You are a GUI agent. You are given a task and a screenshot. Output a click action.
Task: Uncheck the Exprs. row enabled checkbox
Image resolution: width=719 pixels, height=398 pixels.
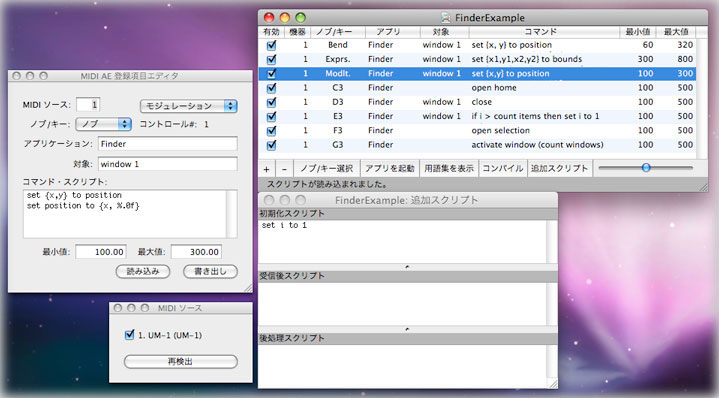pyautogui.click(x=271, y=59)
